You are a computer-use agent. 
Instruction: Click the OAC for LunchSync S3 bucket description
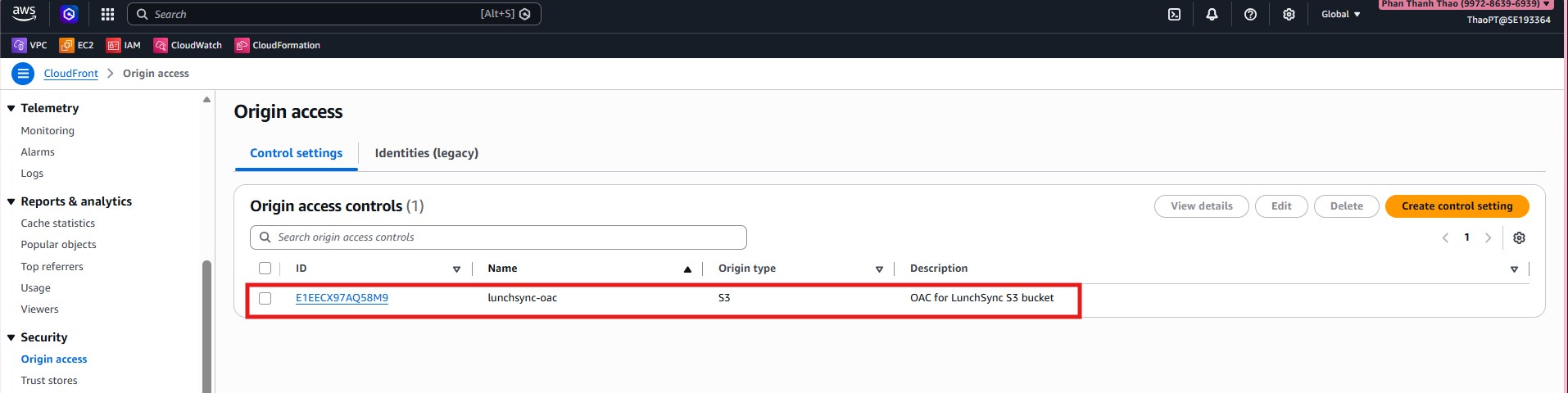point(981,298)
